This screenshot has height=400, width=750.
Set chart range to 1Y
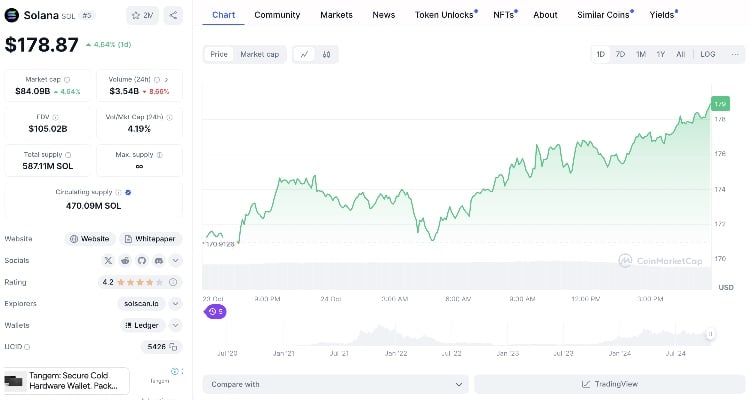pyautogui.click(x=661, y=55)
